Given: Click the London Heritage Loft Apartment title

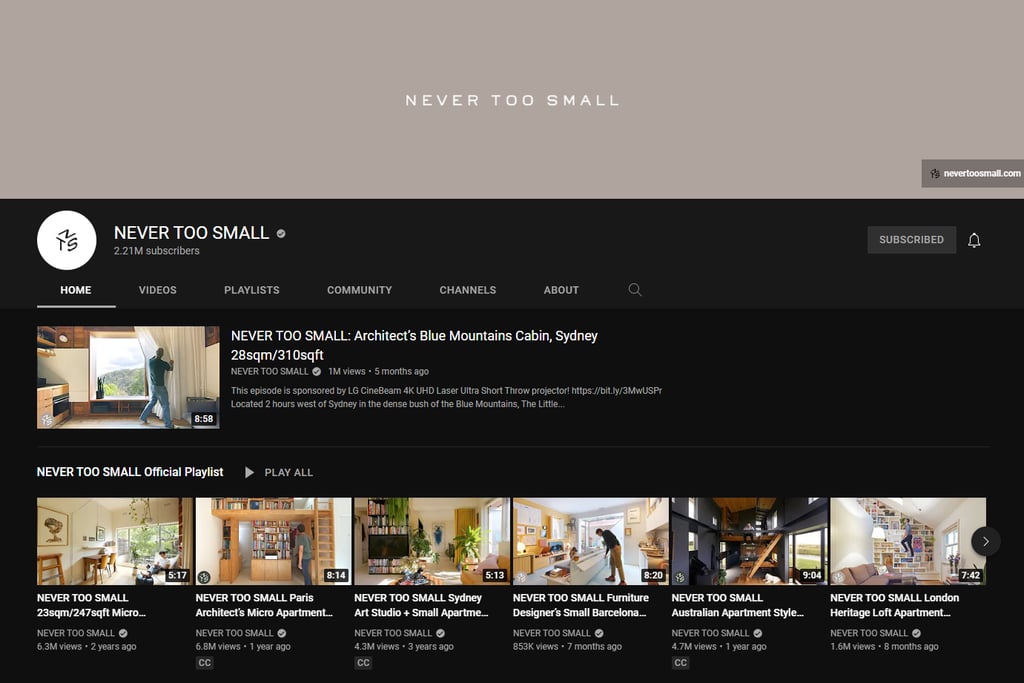Looking at the screenshot, I should click(x=895, y=605).
